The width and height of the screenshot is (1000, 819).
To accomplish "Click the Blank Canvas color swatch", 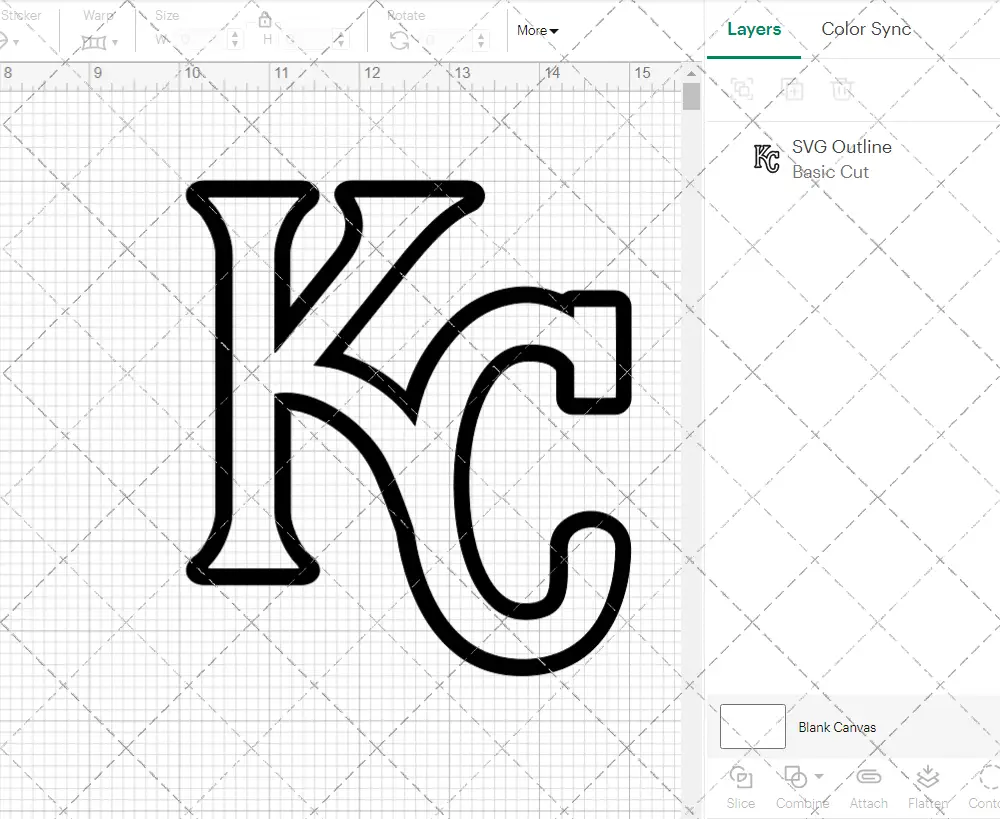I will click(751, 727).
